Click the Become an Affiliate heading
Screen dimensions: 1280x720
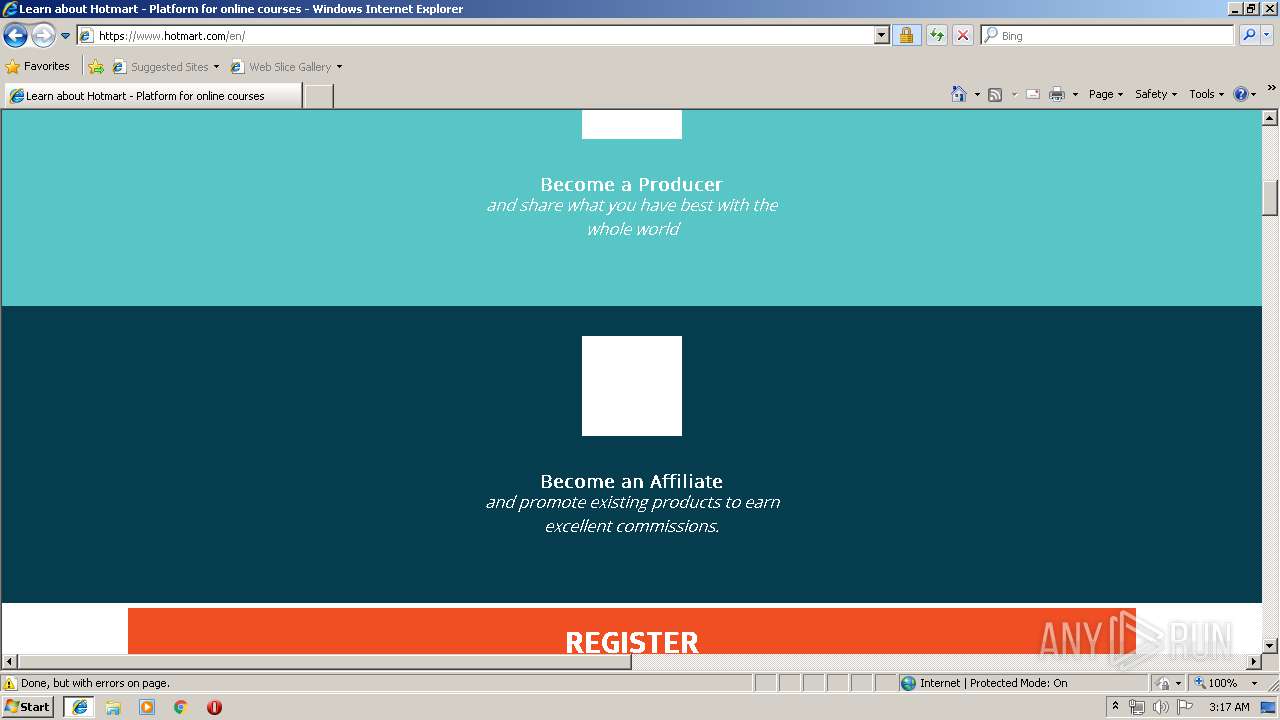coord(631,481)
